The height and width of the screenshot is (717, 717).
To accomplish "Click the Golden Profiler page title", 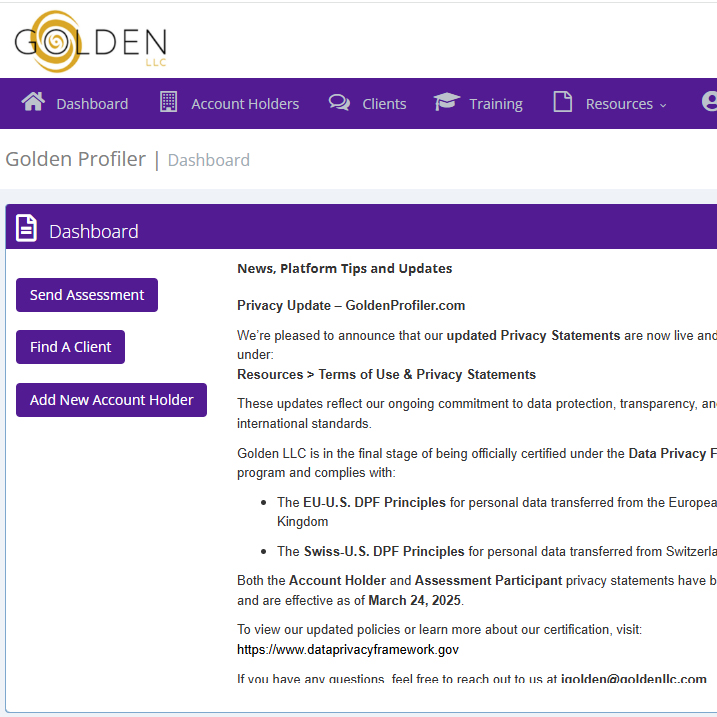I will tap(75, 159).
